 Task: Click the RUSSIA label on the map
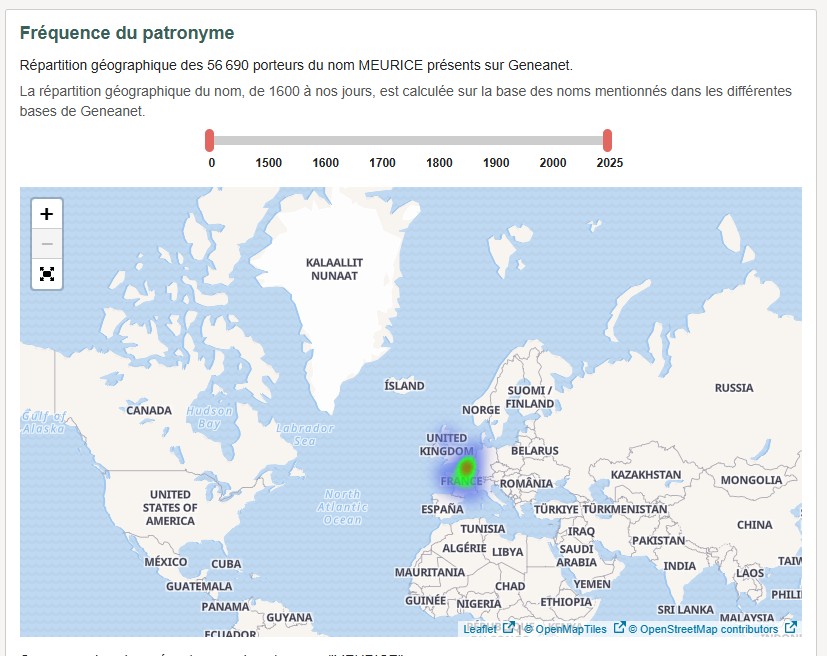click(x=736, y=385)
